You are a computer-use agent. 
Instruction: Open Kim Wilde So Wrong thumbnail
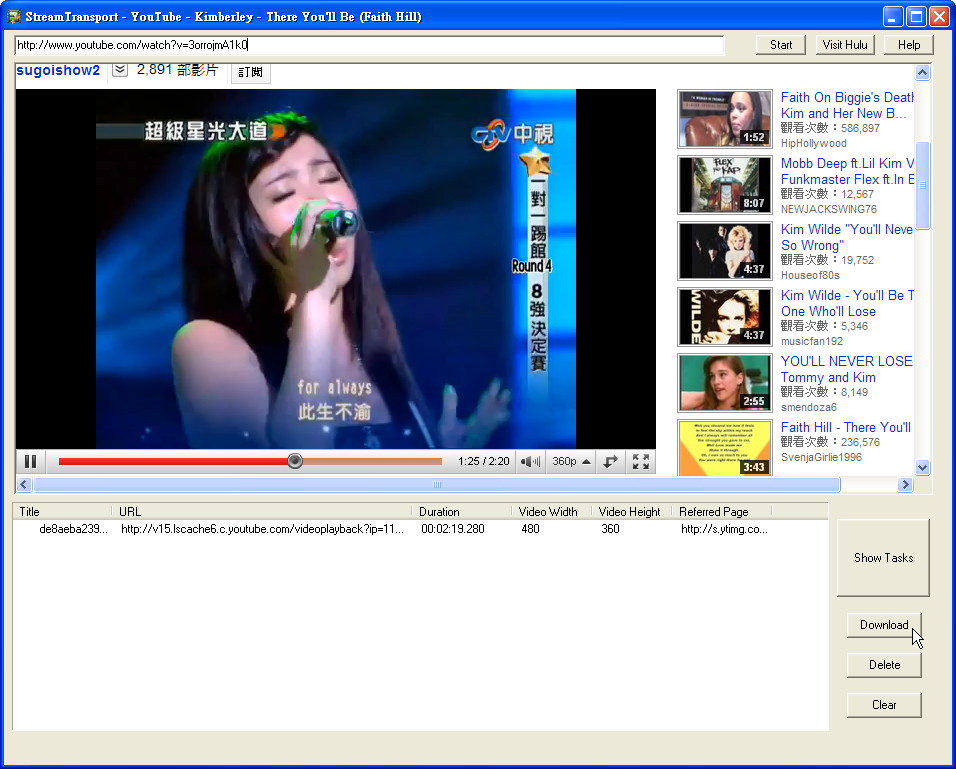[x=725, y=251]
